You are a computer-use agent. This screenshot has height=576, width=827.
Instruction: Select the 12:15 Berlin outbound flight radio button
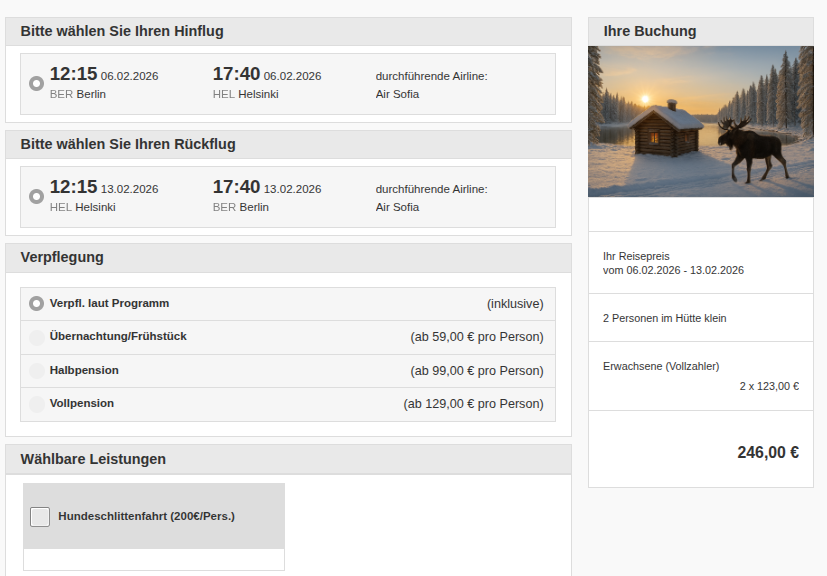[37, 84]
